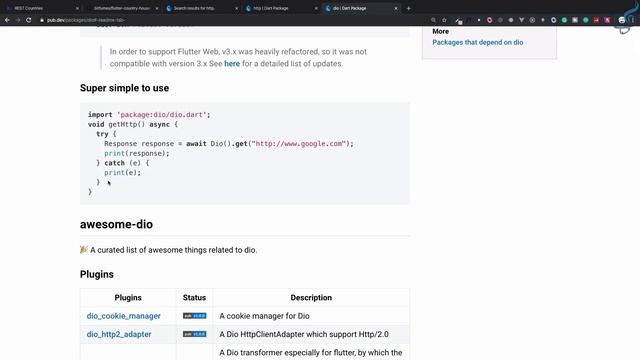The height and width of the screenshot is (360, 640).
Task: Click the Description column header
Action: click(x=311, y=298)
